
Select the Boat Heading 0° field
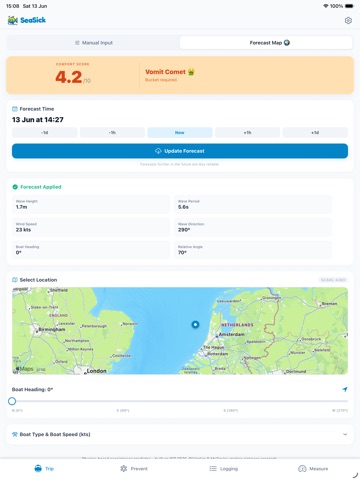[x=91, y=250]
